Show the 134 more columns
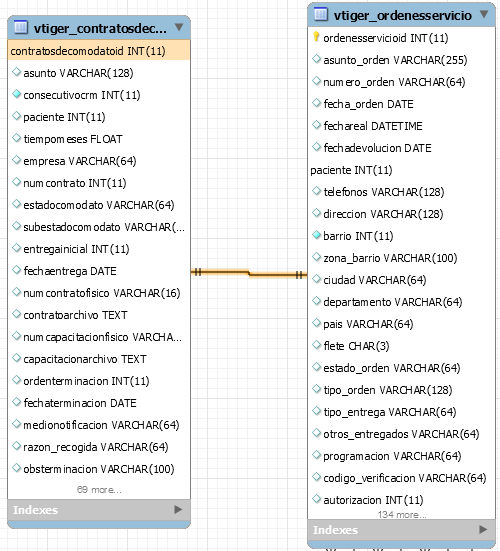 [402, 514]
